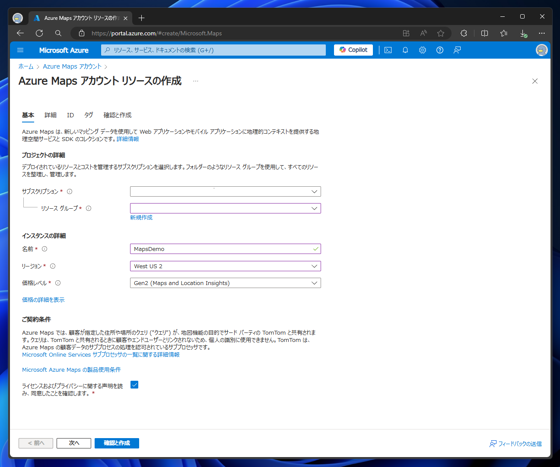Click the app grid icon in address bar
This screenshot has height=467, width=560.
(x=406, y=33)
